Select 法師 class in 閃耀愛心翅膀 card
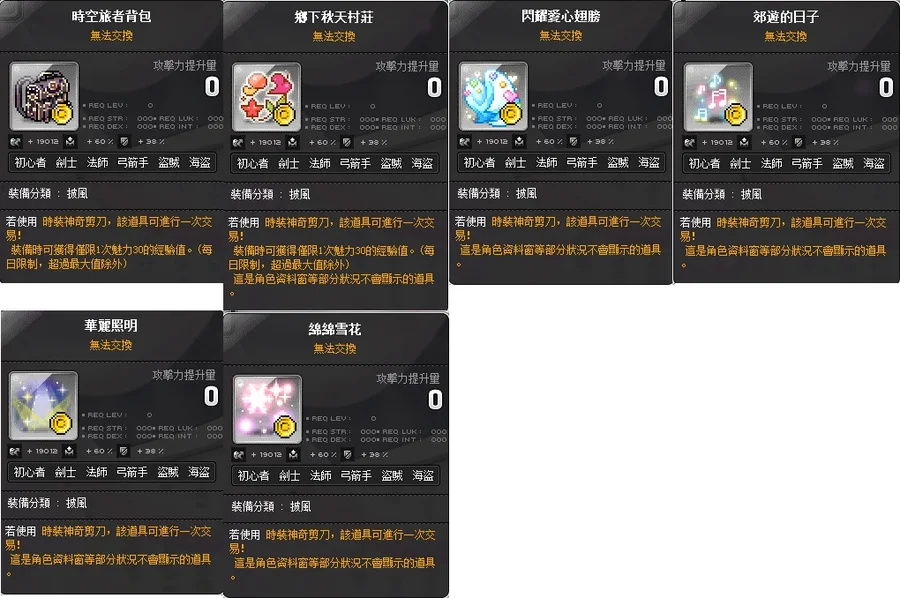The width and height of the screenshot is (900, 598). 546,163
